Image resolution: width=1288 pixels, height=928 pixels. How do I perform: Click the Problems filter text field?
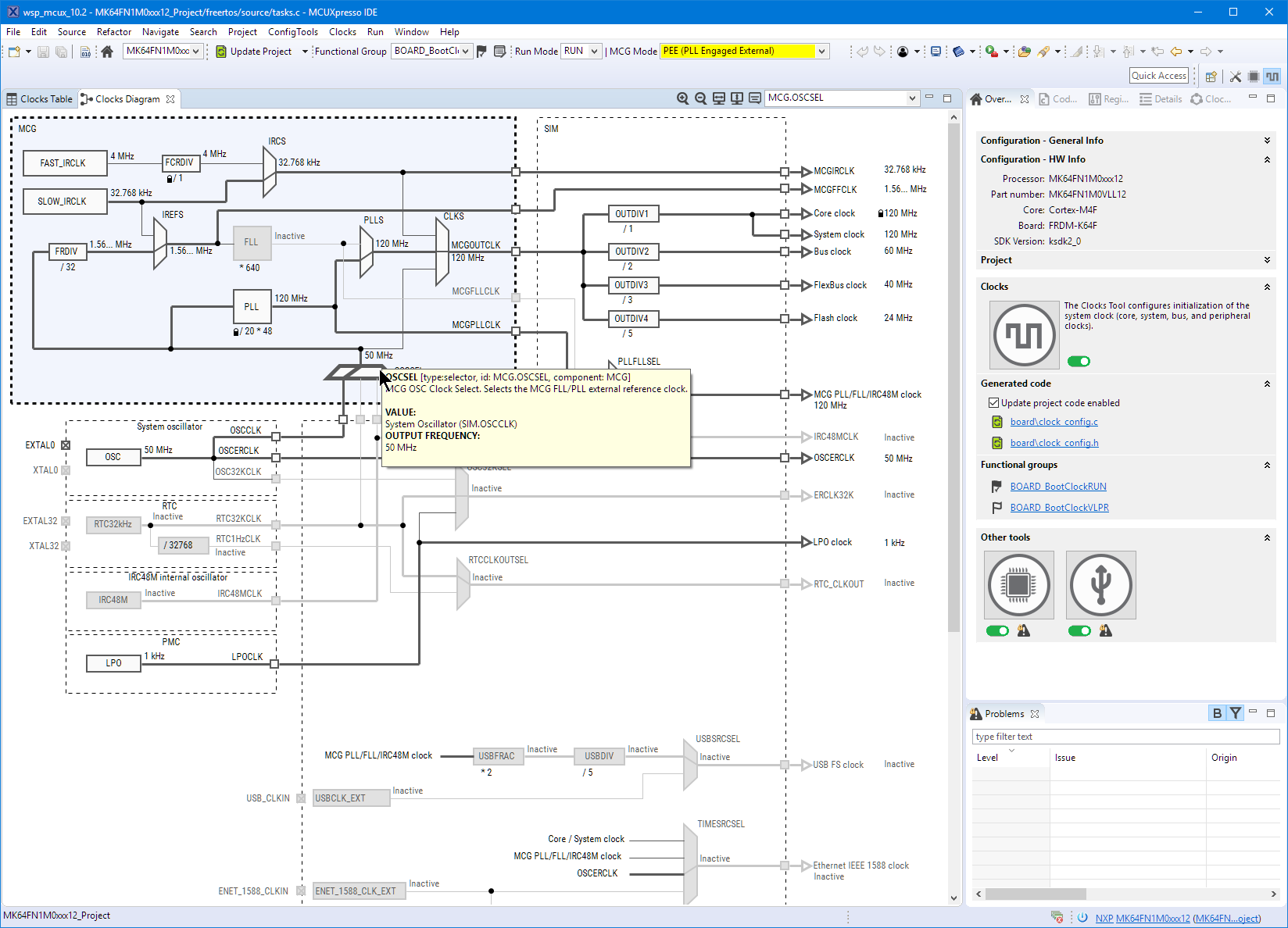coord(1125,737)
